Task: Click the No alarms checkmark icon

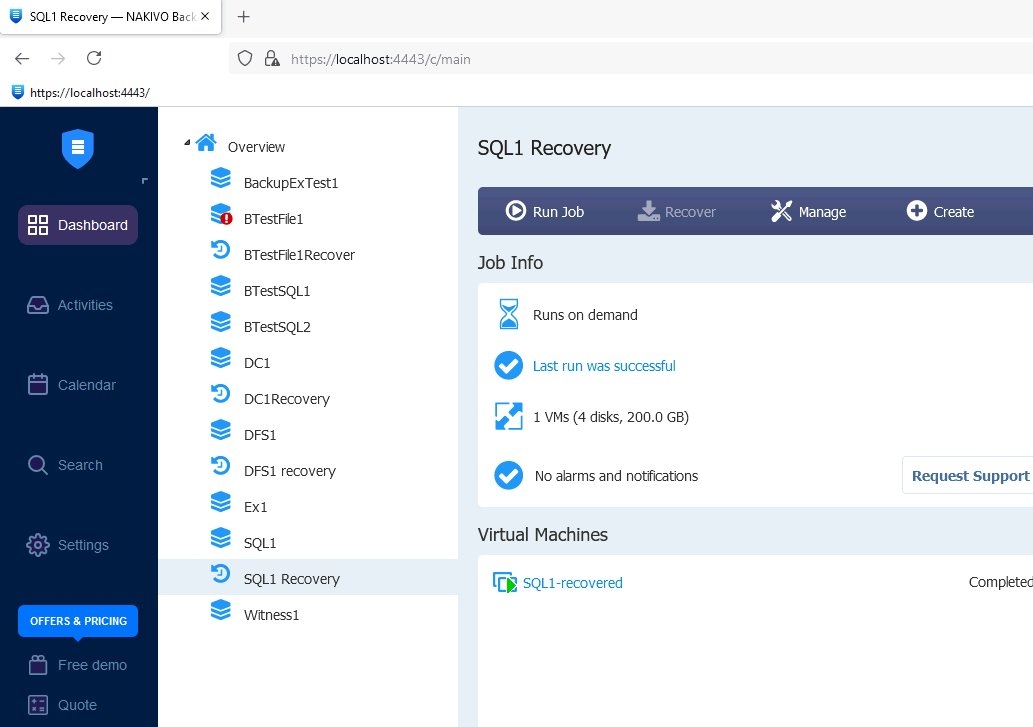Action: (x=509, y=475)
